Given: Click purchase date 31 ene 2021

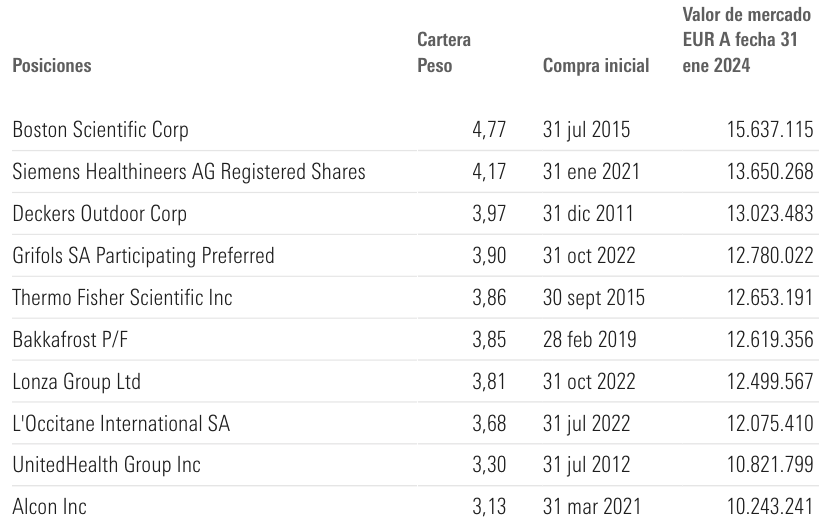Looking at the screenshot, I should 587,172.
